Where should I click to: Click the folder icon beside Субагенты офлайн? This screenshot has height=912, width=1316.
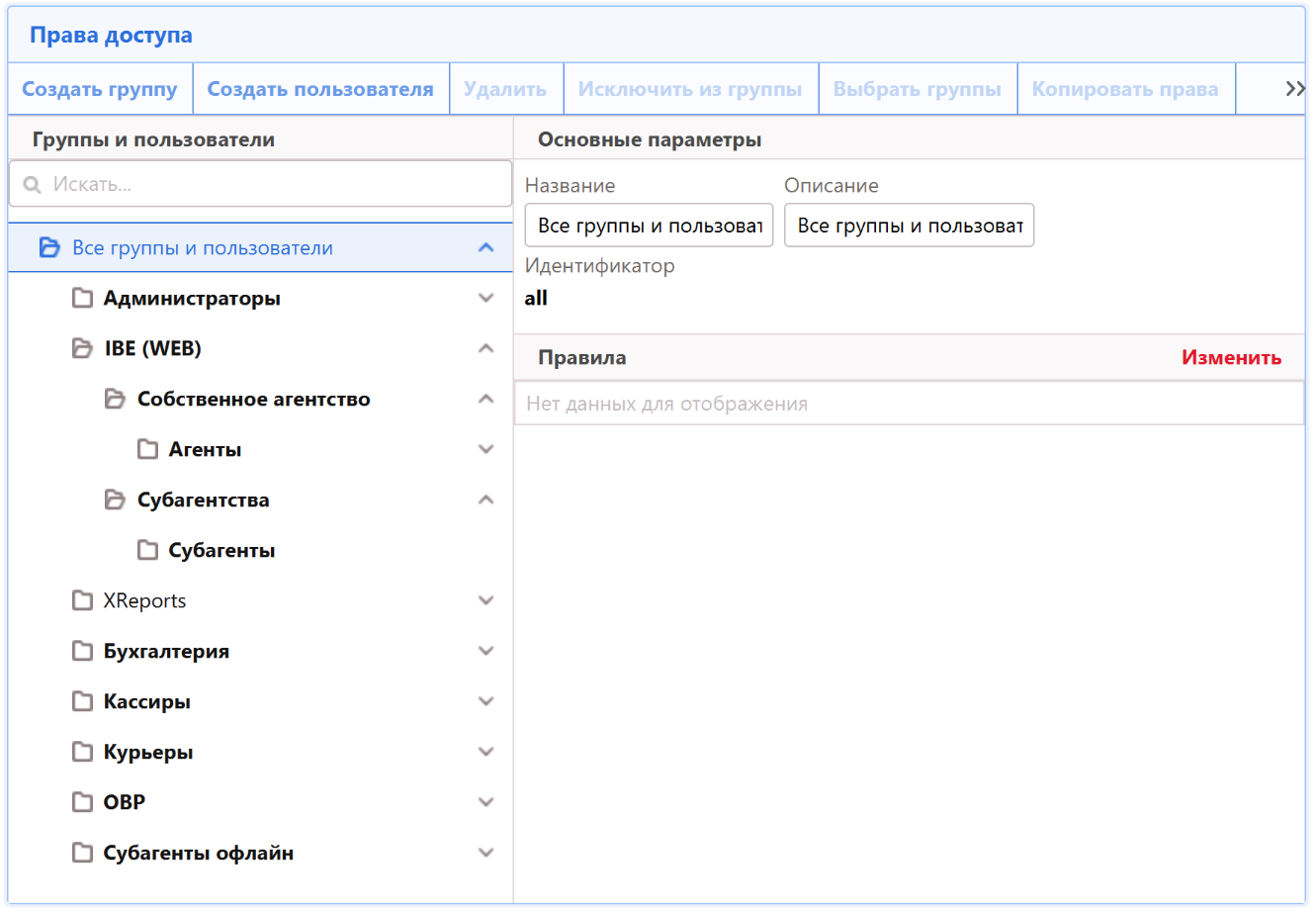click(83, 853)
